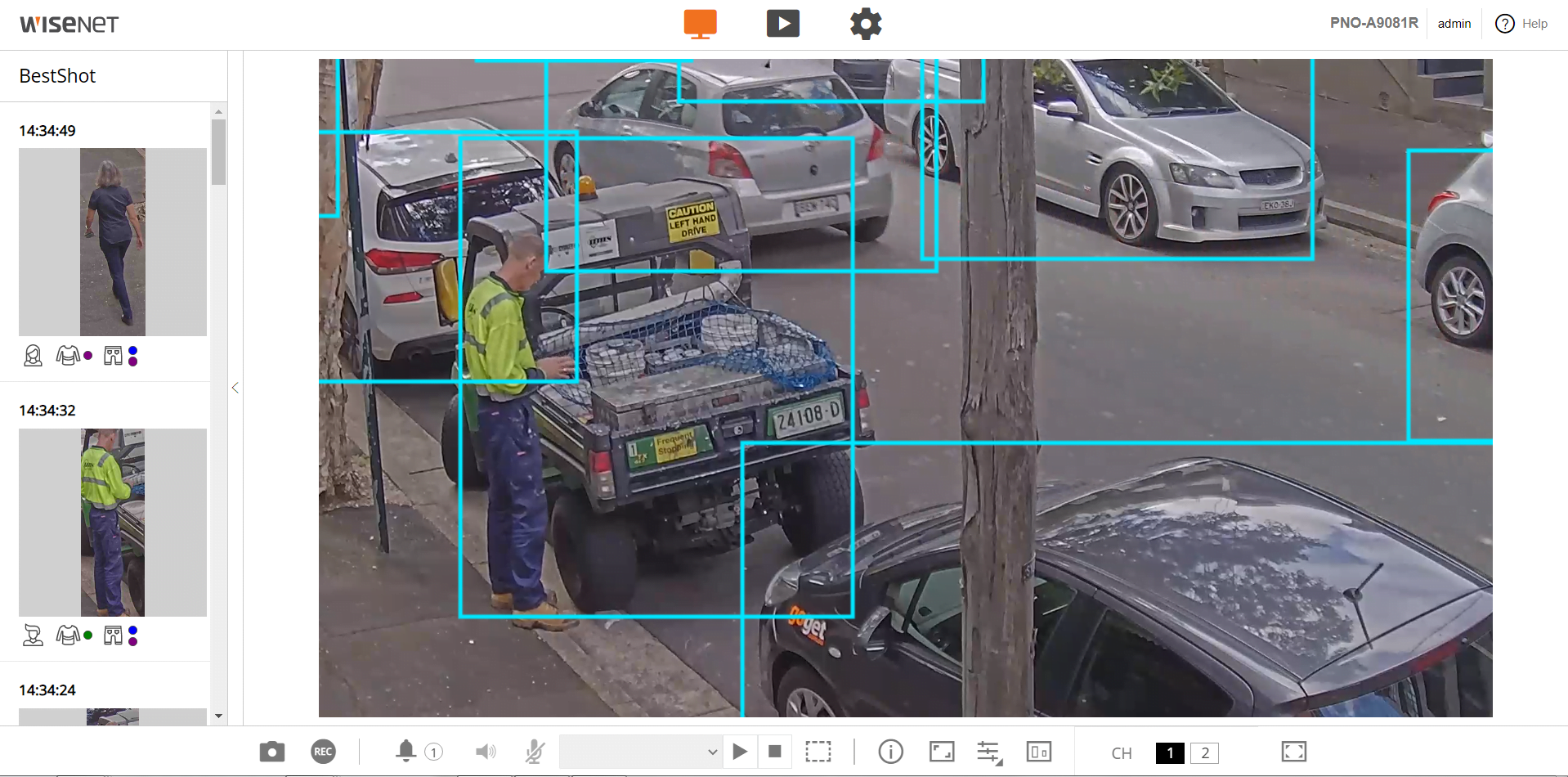1568x777 pixels.
Task: Click the alarm bell icon
Action: (x=406, y=751)
